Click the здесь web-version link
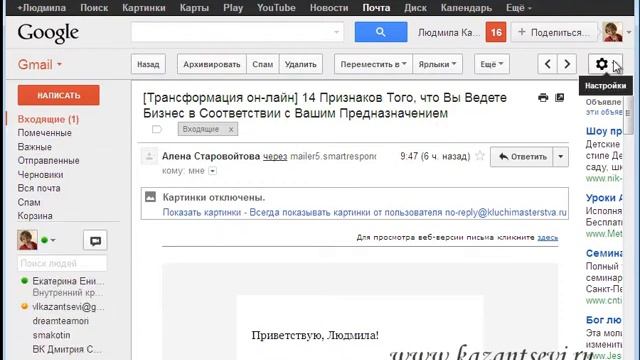The image size is (640, 360). [547, 237]
